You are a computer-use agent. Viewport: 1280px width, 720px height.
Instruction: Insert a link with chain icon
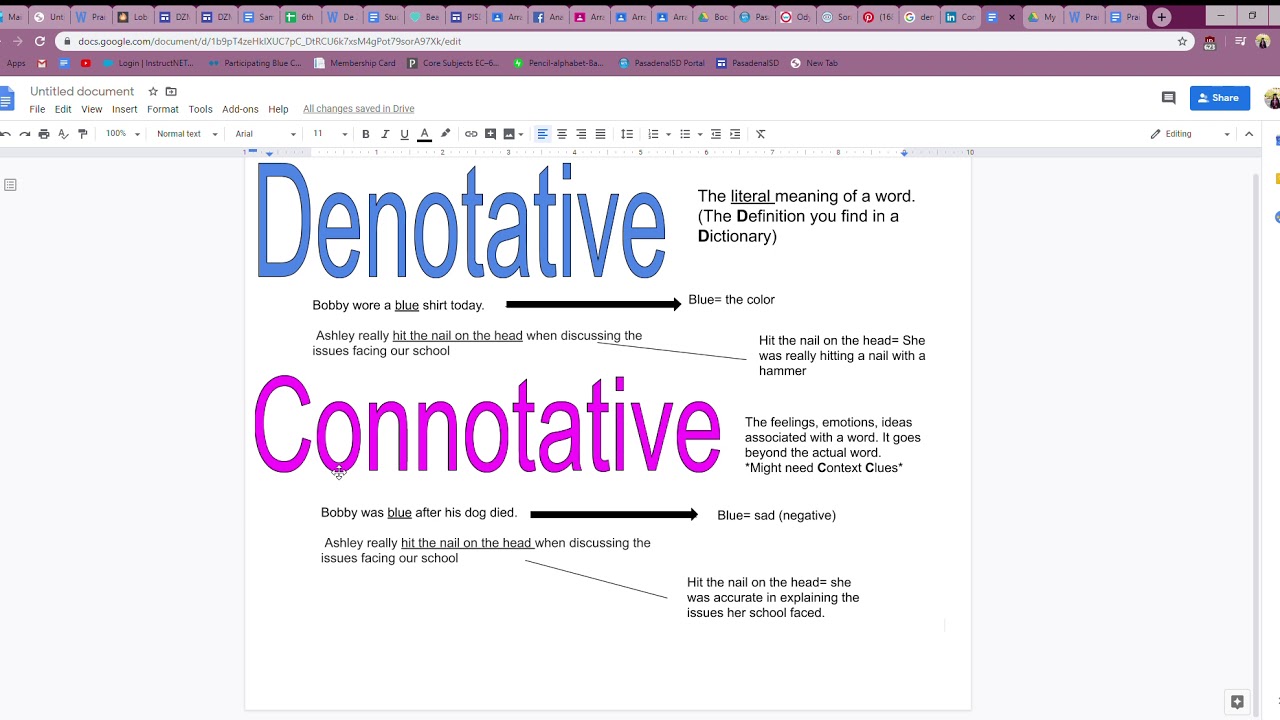pyautogui.click(x=471, y=134)
